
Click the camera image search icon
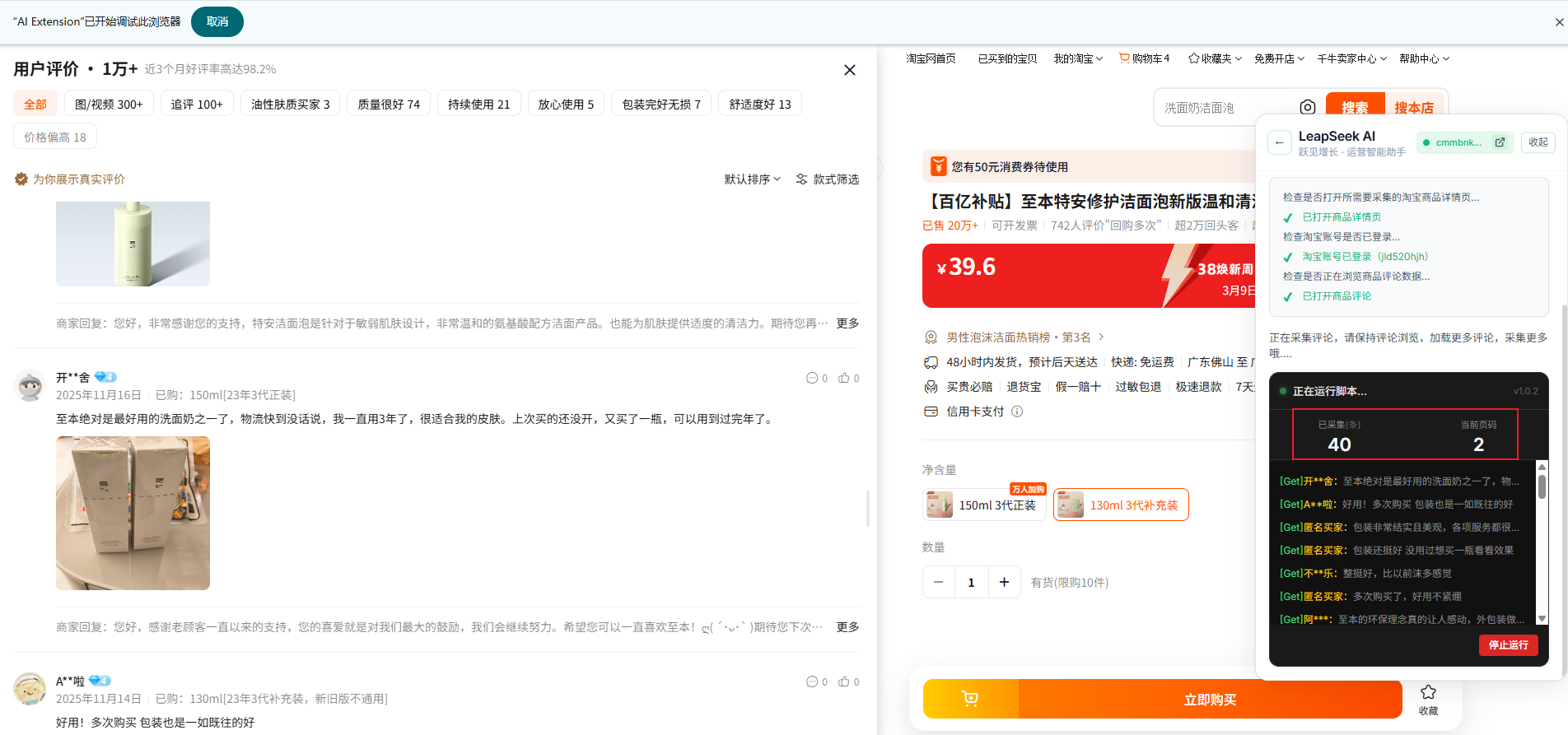tap(1307, 108)
